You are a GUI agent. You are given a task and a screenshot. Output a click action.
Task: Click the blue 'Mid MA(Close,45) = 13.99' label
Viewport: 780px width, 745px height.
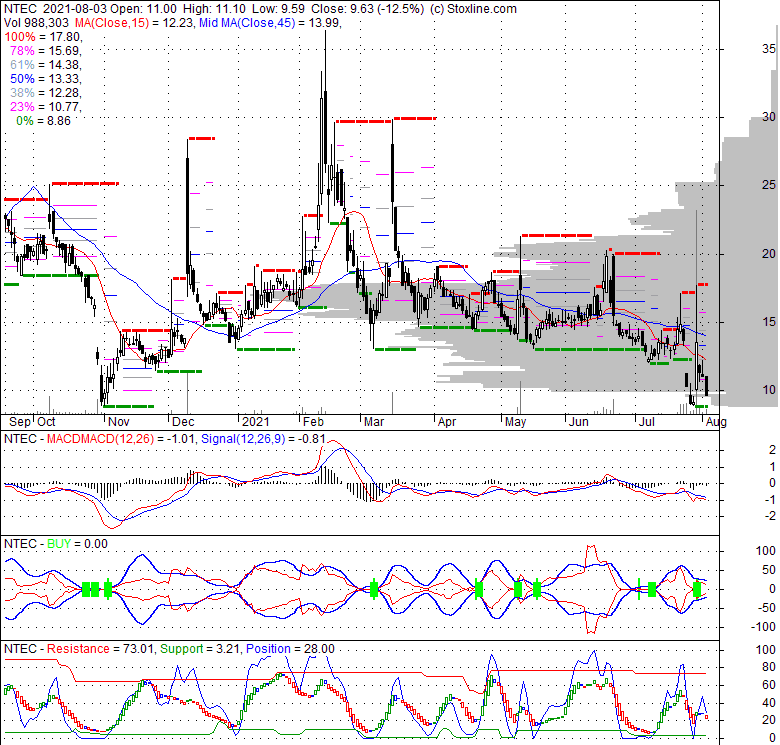click(x=270, y=22)
